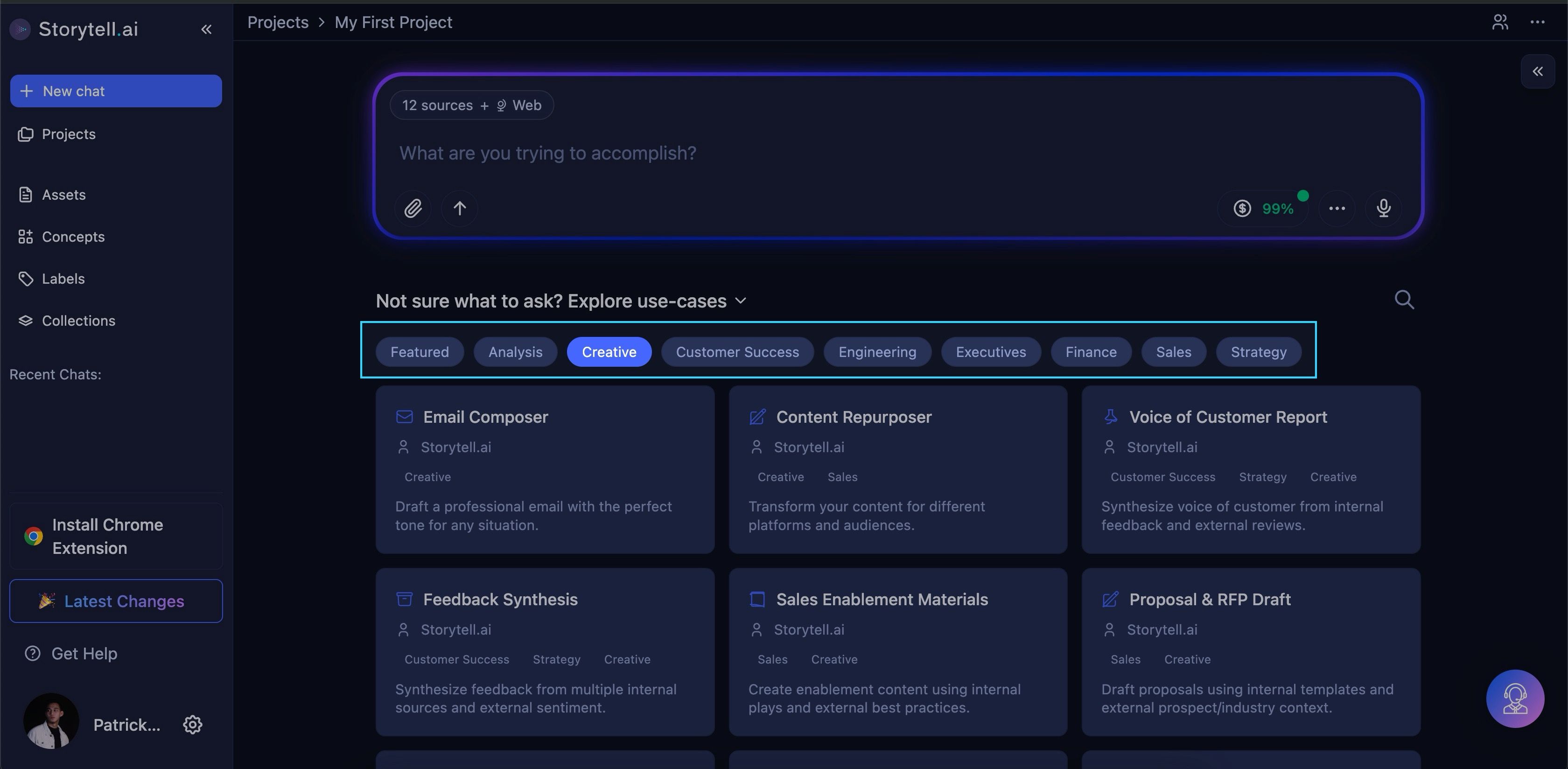This screenshot has height=769, width=1568.
Task: Open the header three-dot more menu
Action: (1537, 22)
